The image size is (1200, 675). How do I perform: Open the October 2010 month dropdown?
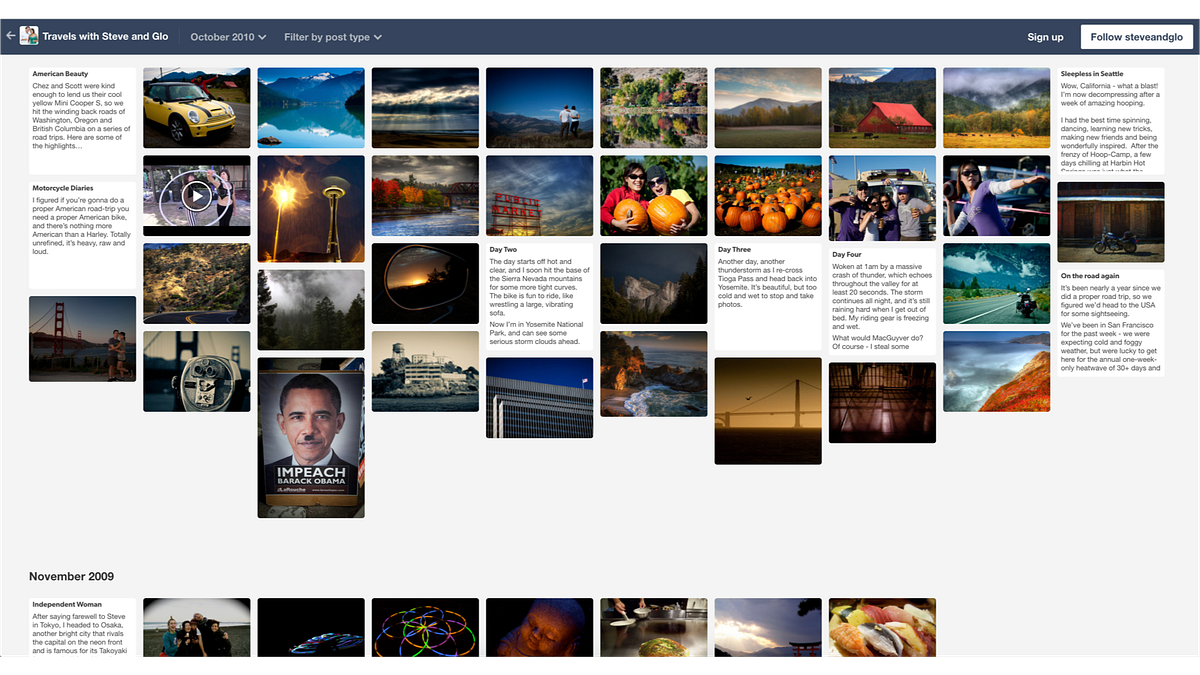click(x=228, y=37)
